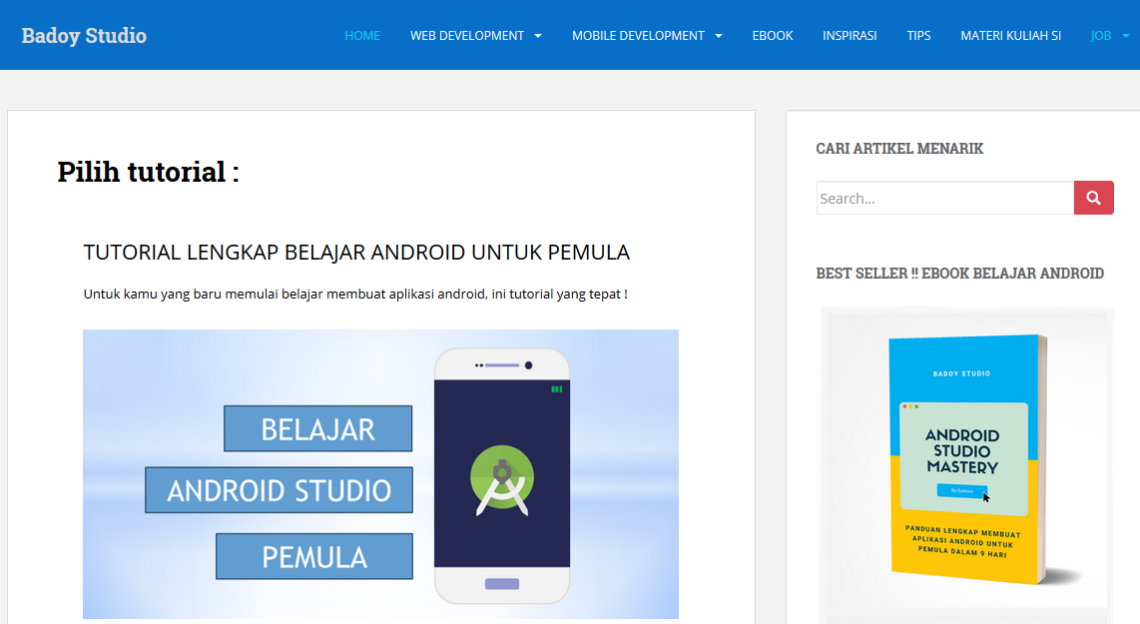Click the phone illustration's home button

[502, 583]
